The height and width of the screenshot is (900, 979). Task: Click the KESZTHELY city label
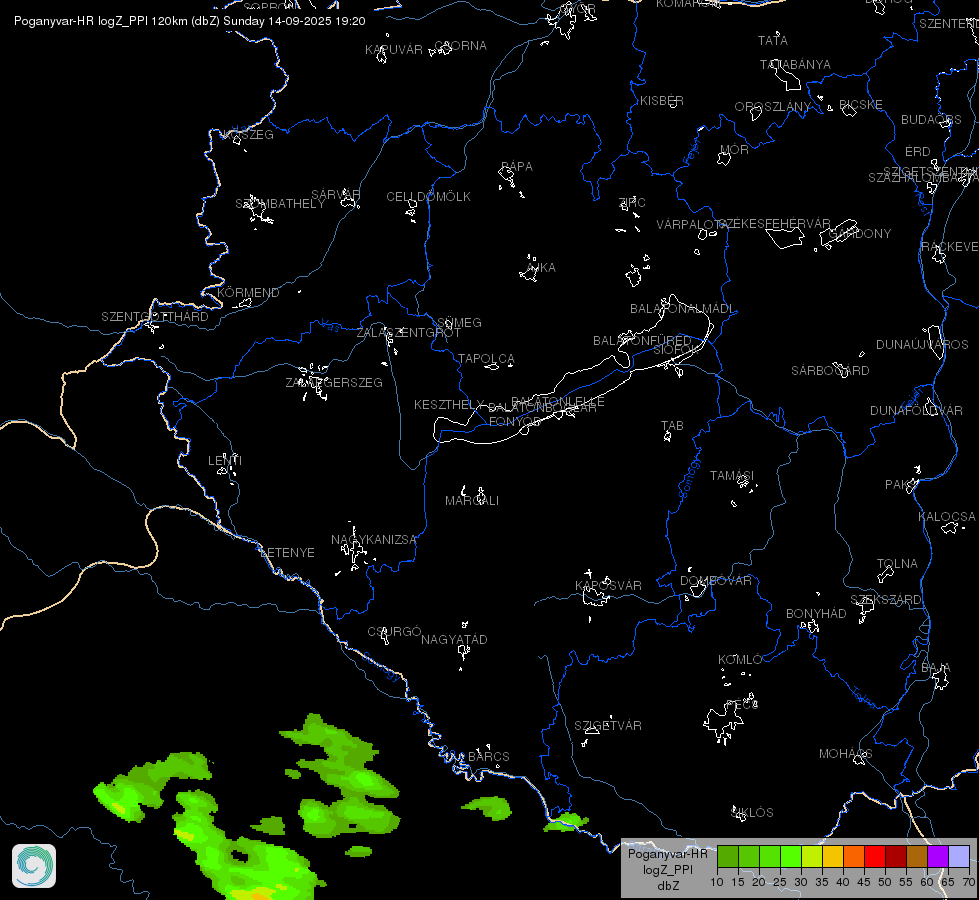point(449,405)
